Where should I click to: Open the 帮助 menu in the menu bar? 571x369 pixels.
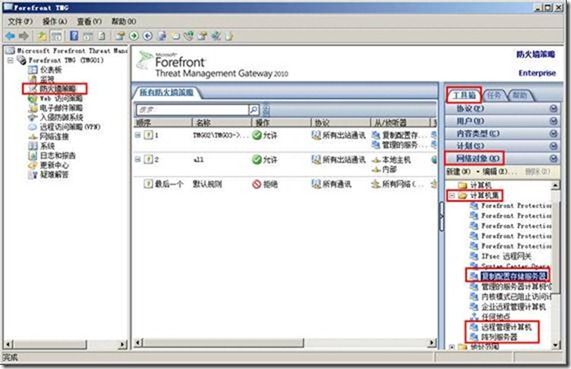[x=123, y=21]
